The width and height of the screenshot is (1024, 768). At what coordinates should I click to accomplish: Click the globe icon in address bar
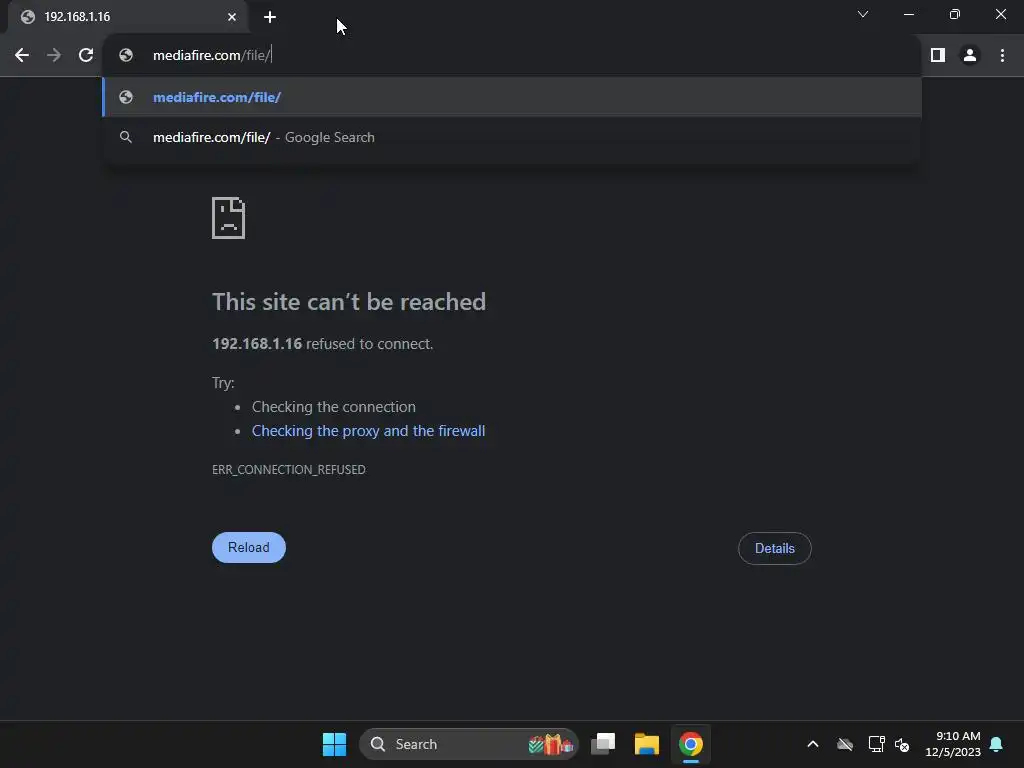[x=126, y=56]
